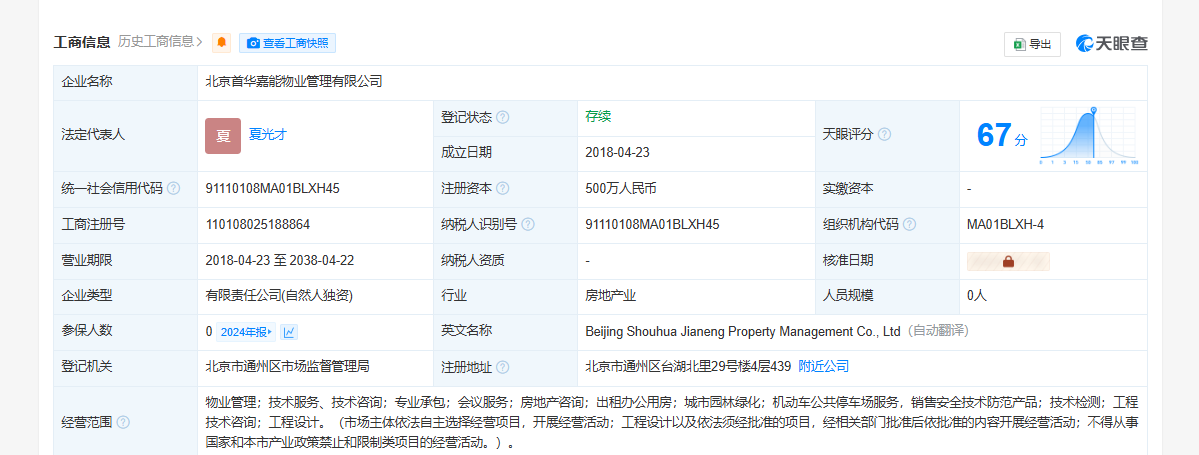Screen dimensions: 1199x455
Task: Open the 附近公司 nearby companies link
Action: (x=824, y=366)
